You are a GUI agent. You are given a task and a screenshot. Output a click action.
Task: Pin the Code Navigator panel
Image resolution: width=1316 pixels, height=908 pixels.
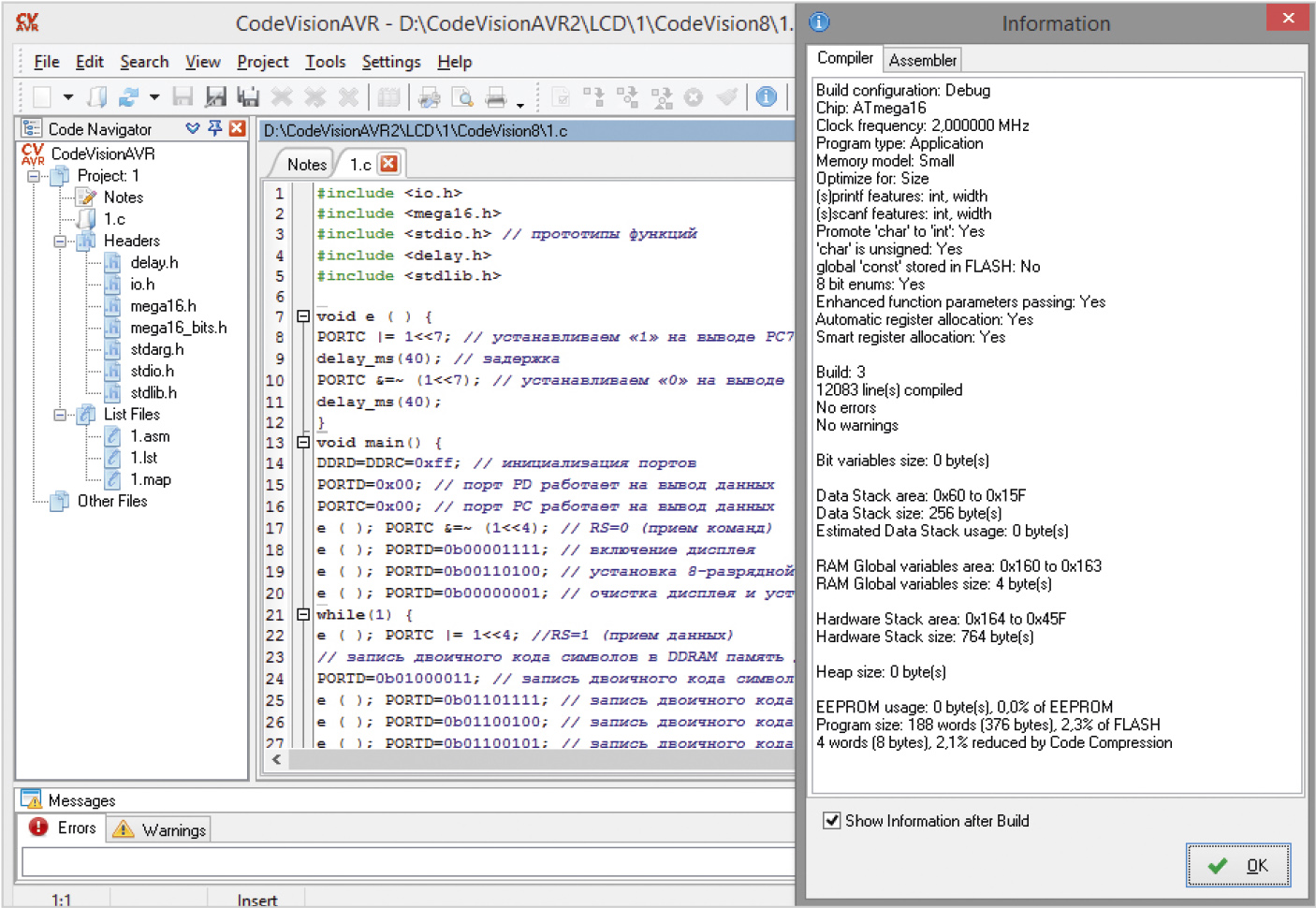click(215, 128)
